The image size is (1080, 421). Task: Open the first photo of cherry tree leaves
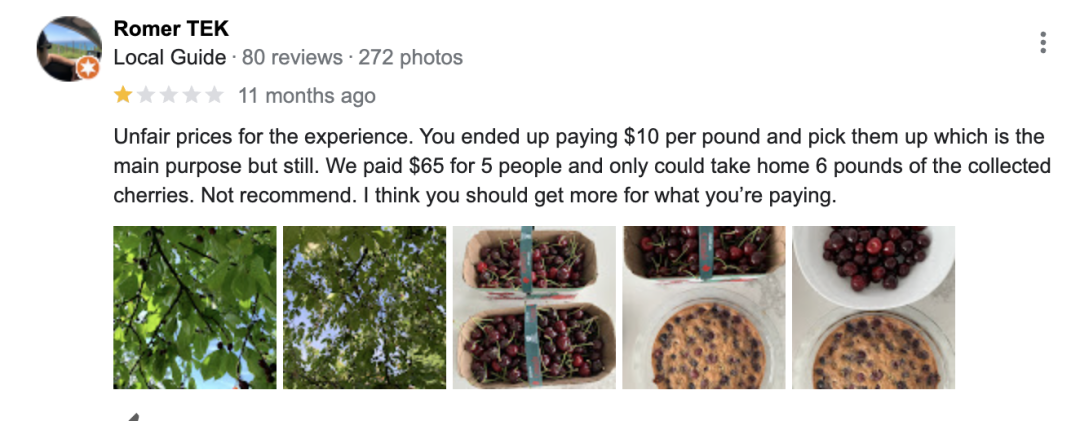(195, 307)
